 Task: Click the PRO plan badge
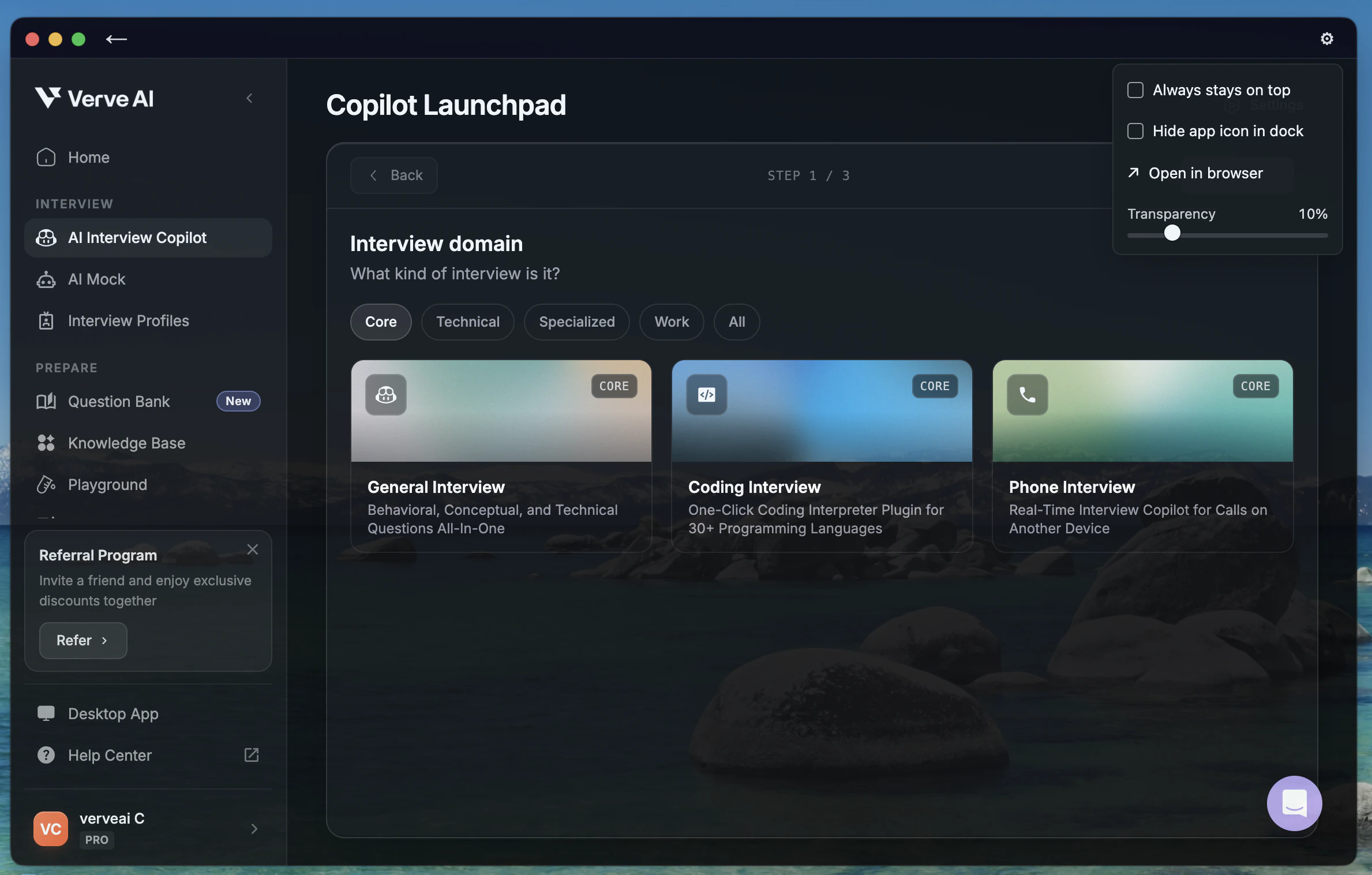[x=96, y=840]
